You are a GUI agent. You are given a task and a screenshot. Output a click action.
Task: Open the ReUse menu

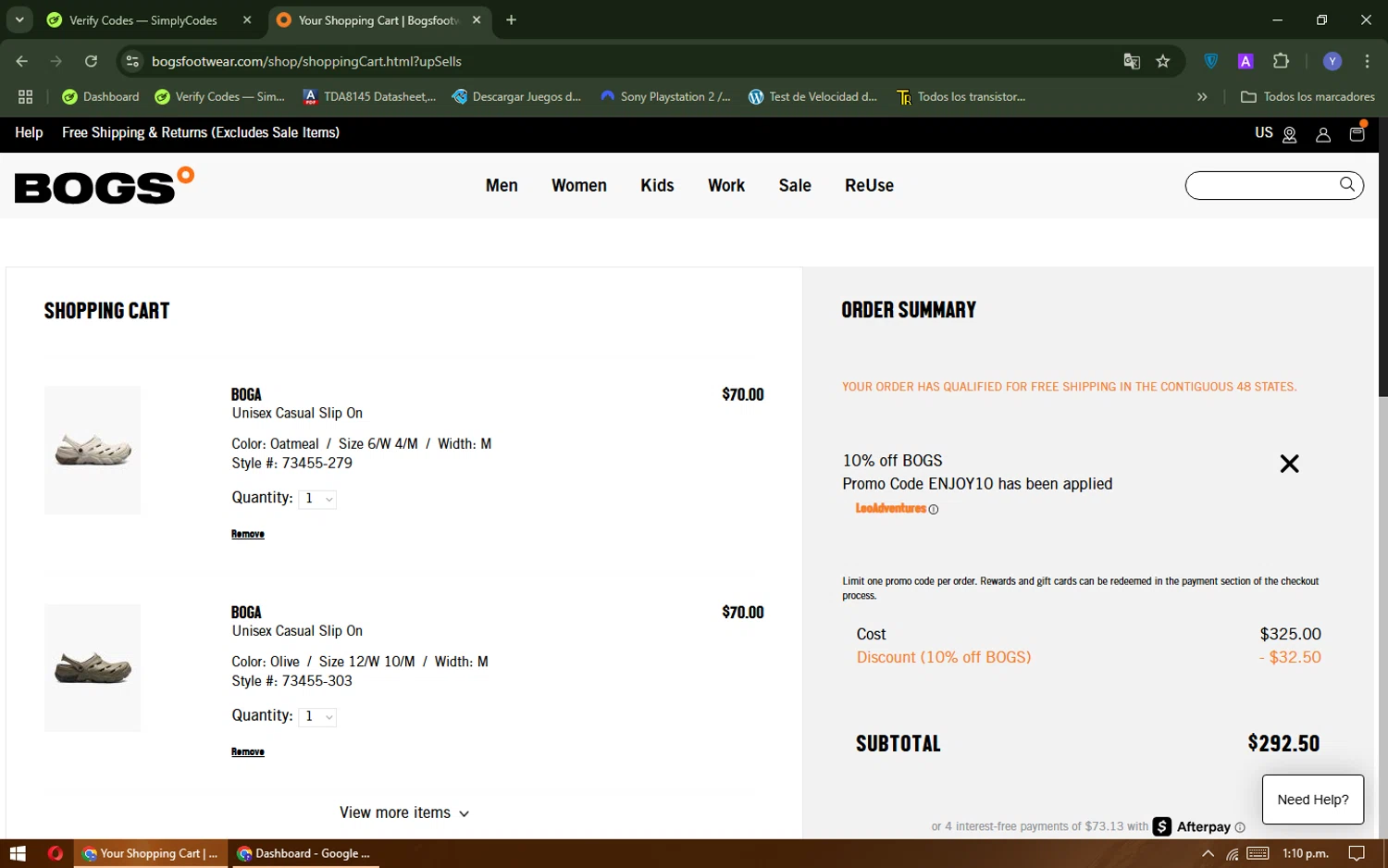pos(869,185)
